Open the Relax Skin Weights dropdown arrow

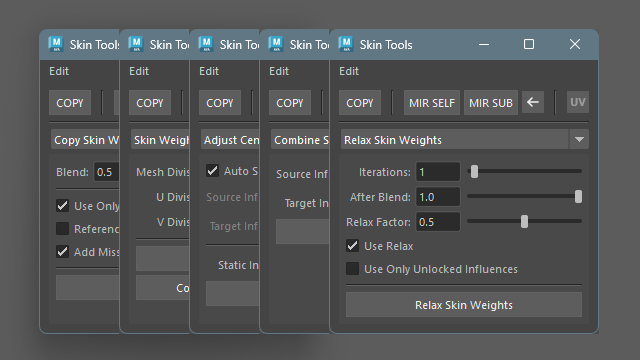579,140
